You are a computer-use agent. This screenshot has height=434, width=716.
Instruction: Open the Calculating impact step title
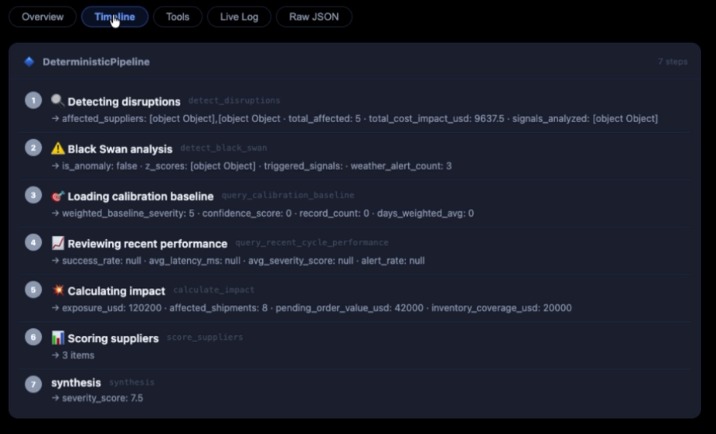116,291
